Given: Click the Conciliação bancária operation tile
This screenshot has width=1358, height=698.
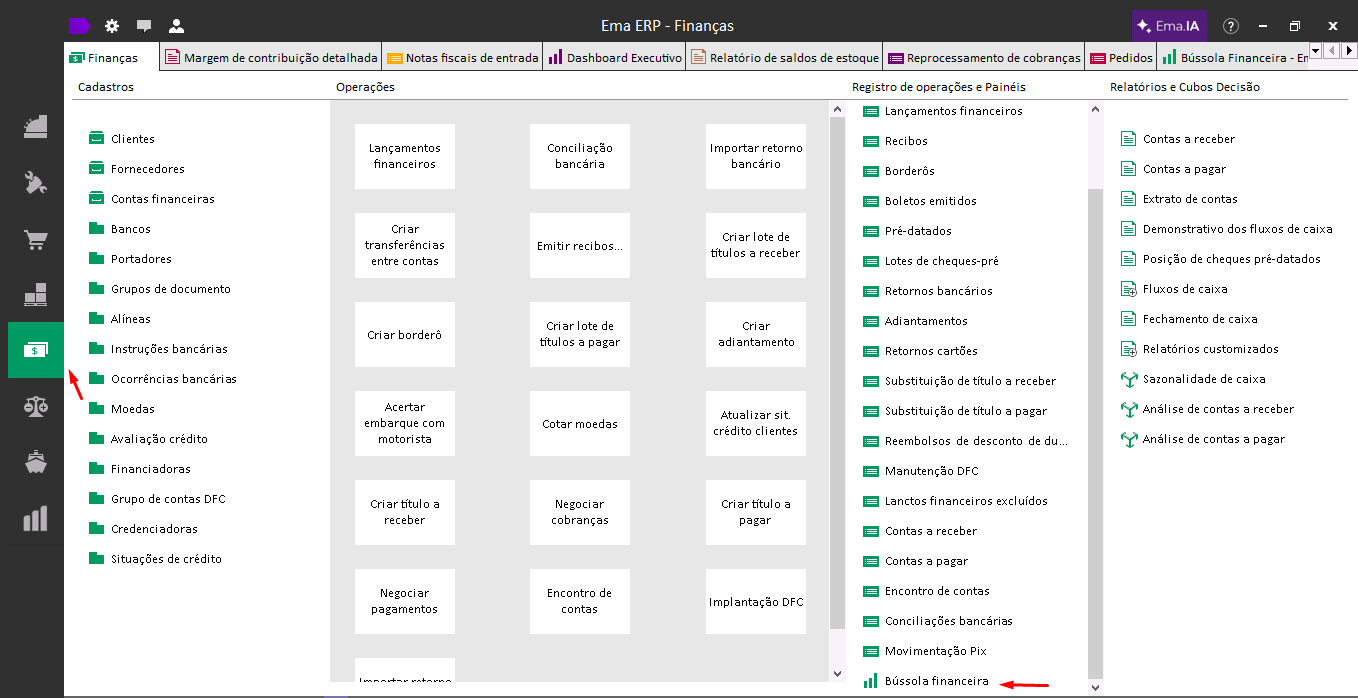Looking at the screenshot, I should tap(580, 156).
